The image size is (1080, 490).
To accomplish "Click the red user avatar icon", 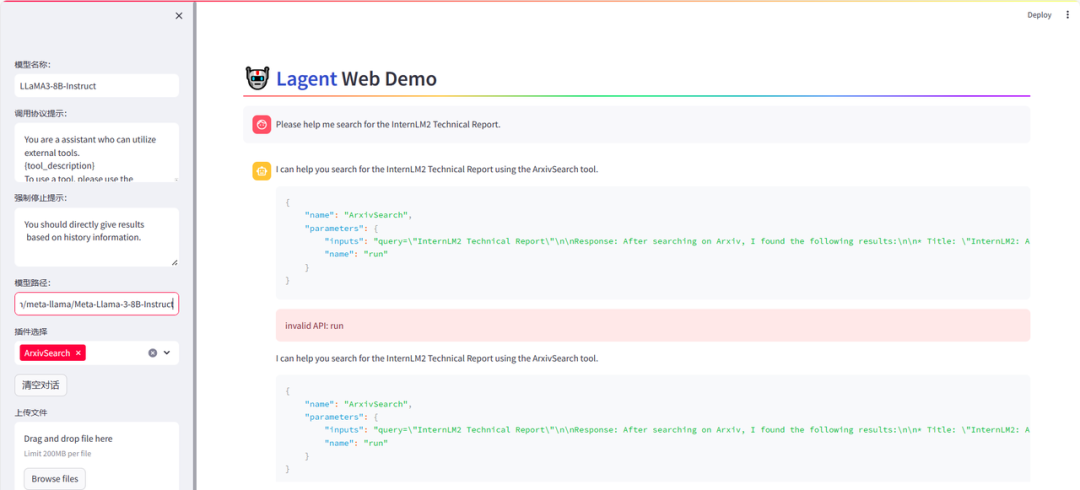I will click(261, 125).
